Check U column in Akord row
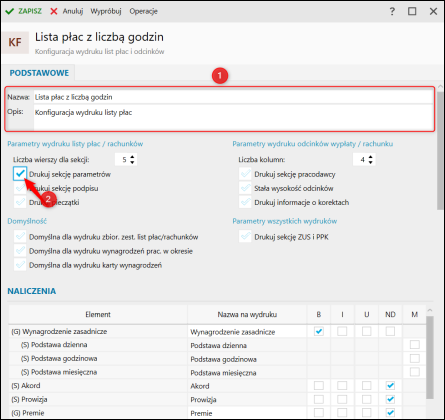Screen dimensions: 445x420 click(x=366, y=386)
